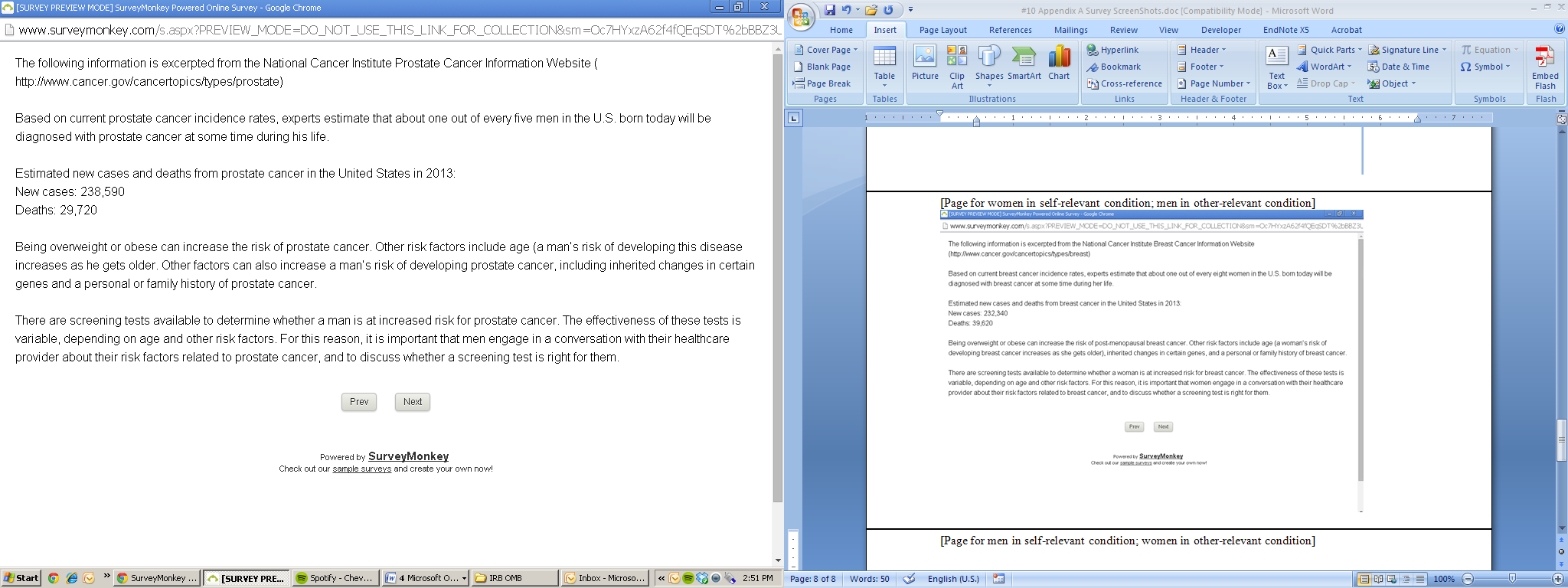Viewport: 1568px width, 588px height.
Task: Insert a Blank Page
Action: (822, 67)
